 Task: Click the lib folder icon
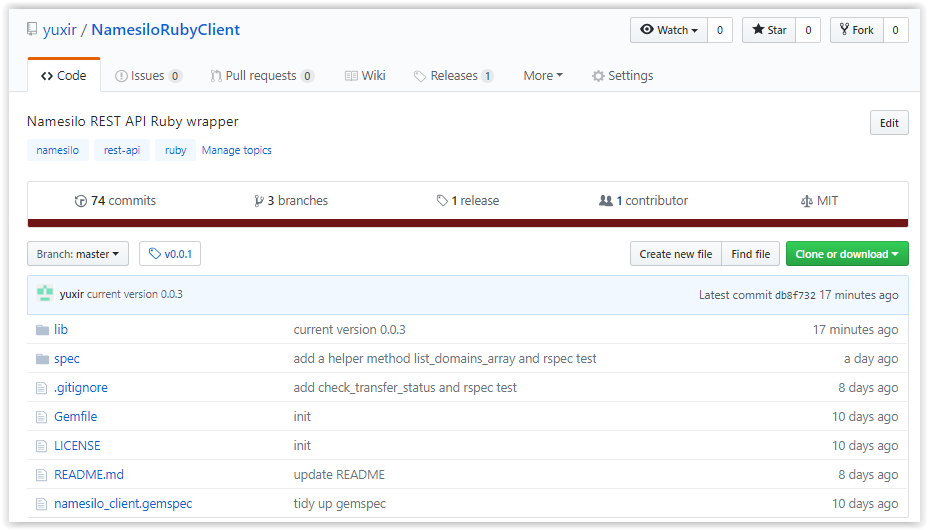click(x=42, y=329)
